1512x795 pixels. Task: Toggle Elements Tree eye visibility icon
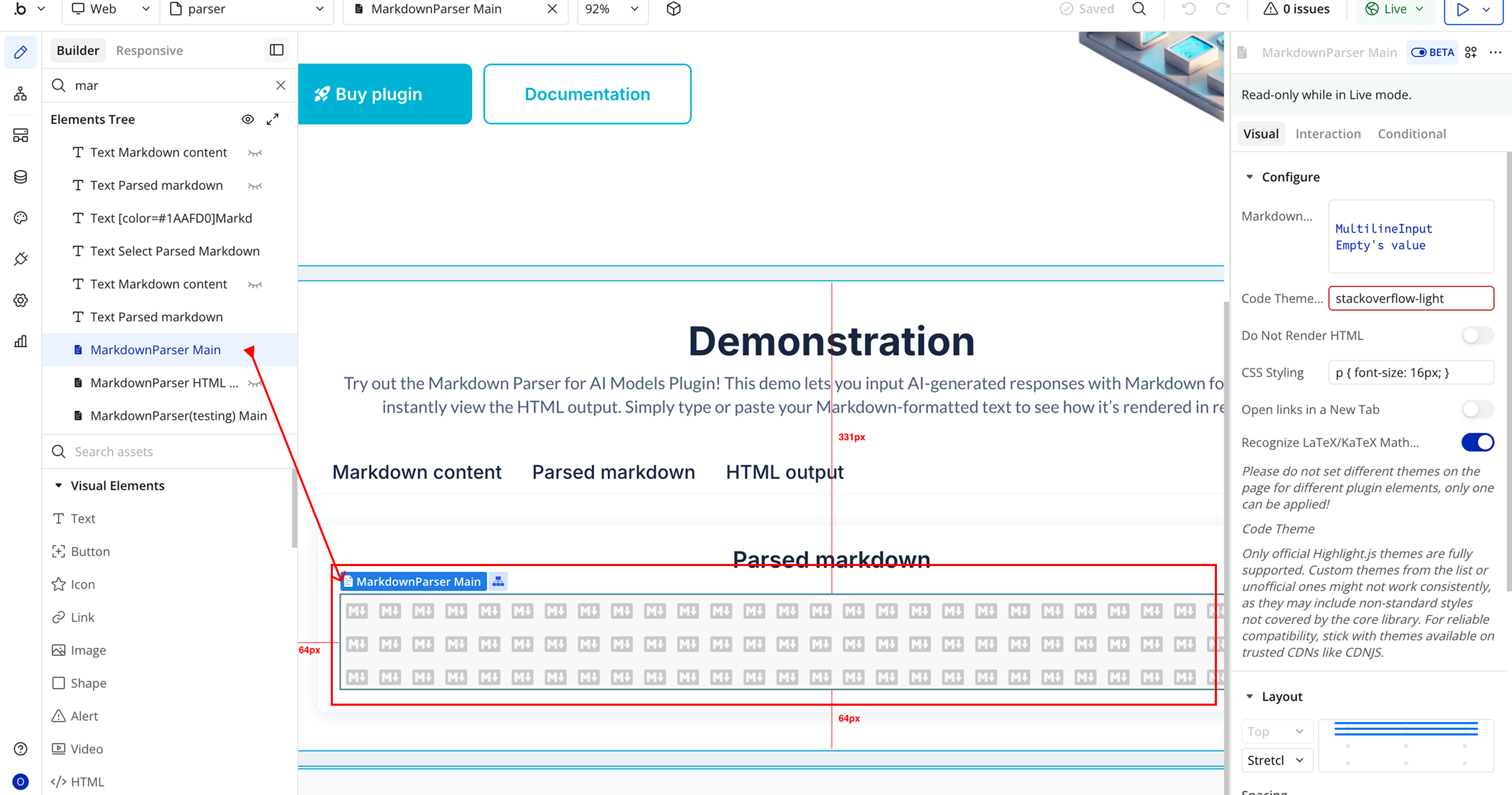point(248,119)
